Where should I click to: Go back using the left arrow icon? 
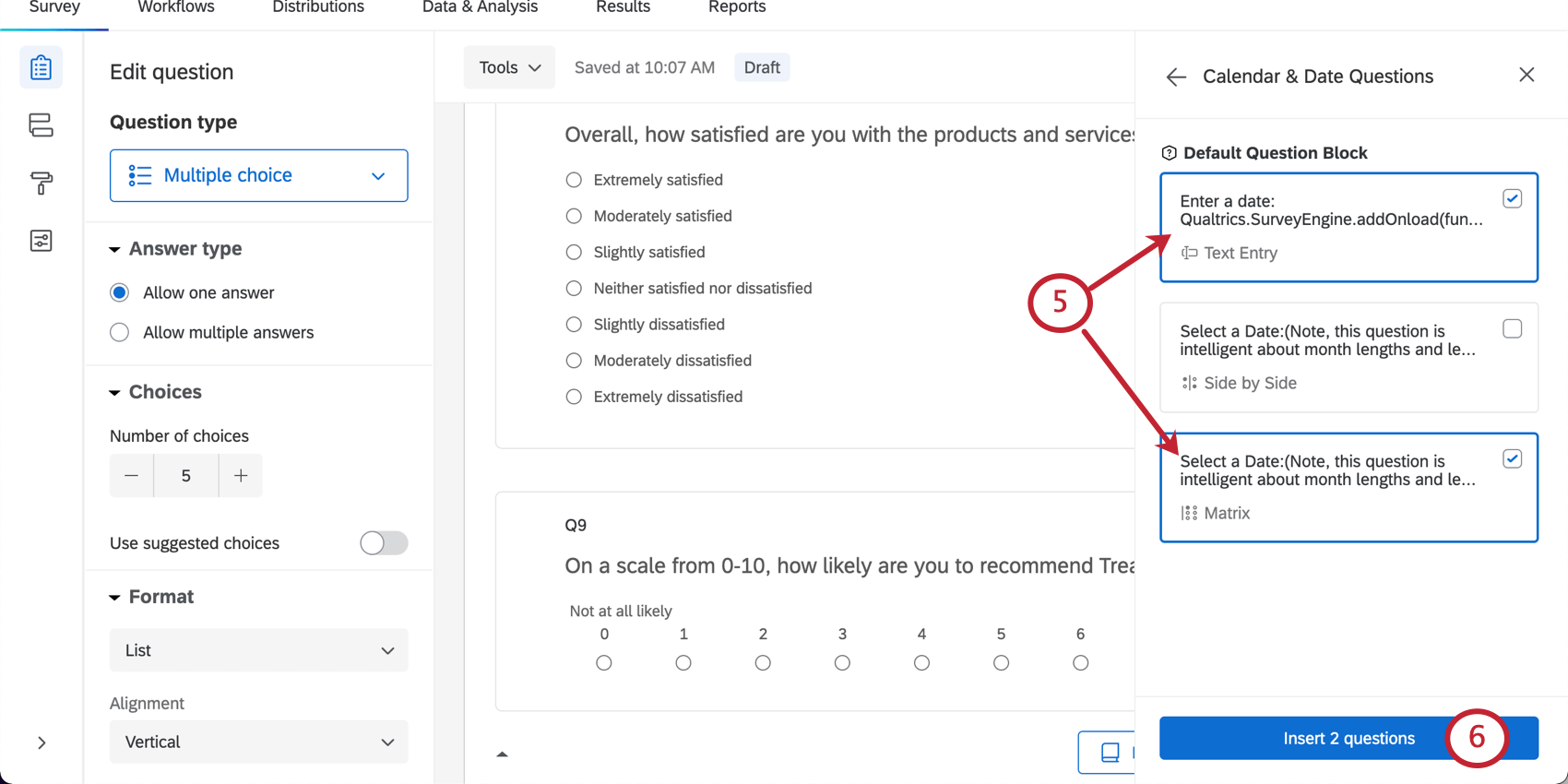tap(1176, 77)
